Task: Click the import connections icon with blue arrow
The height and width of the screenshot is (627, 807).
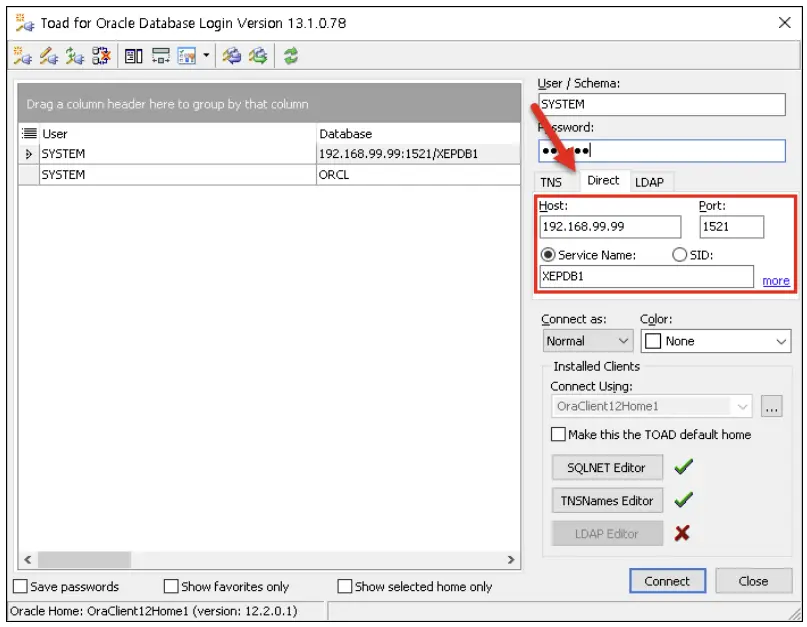Action: click(x=232, y=56)
